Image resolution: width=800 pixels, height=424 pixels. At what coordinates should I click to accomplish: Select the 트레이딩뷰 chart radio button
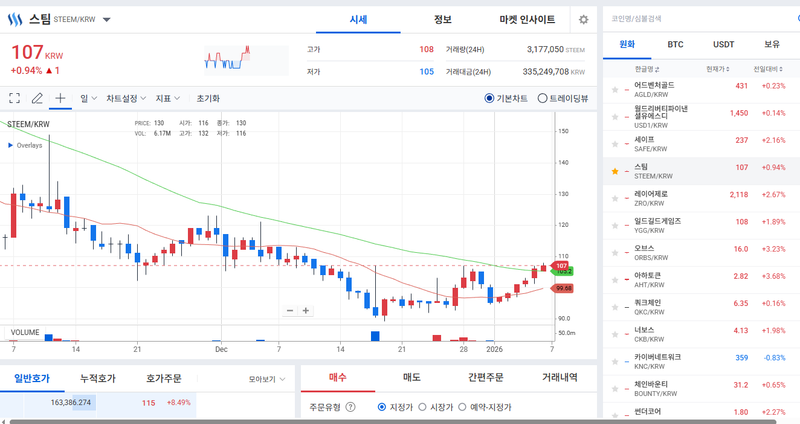[543, 98]
